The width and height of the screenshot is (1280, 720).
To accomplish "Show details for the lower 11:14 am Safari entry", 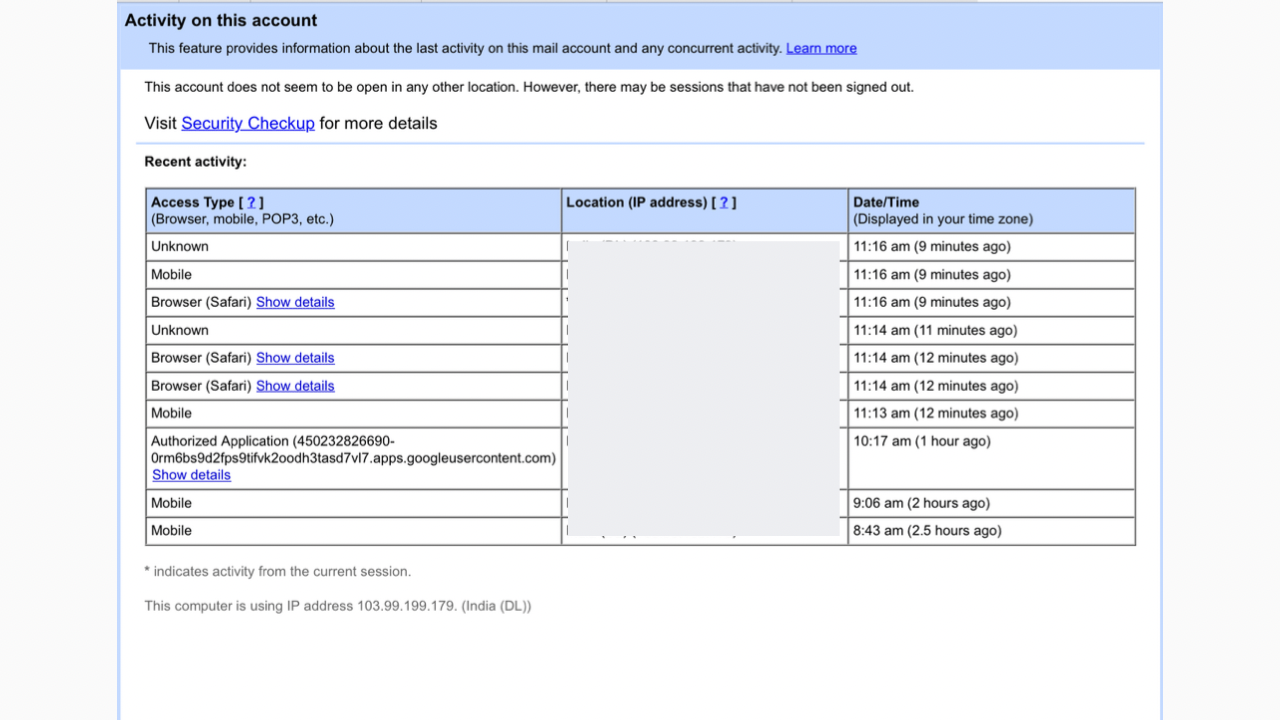I will pos(295,386).
